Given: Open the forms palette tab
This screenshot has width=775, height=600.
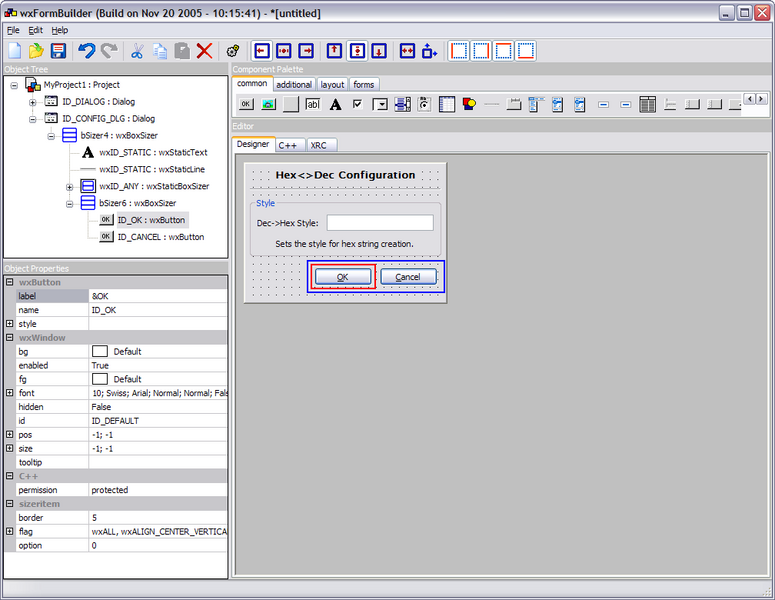Looking at the screenshot, I should pyautogui.click(x=364, y=85).
